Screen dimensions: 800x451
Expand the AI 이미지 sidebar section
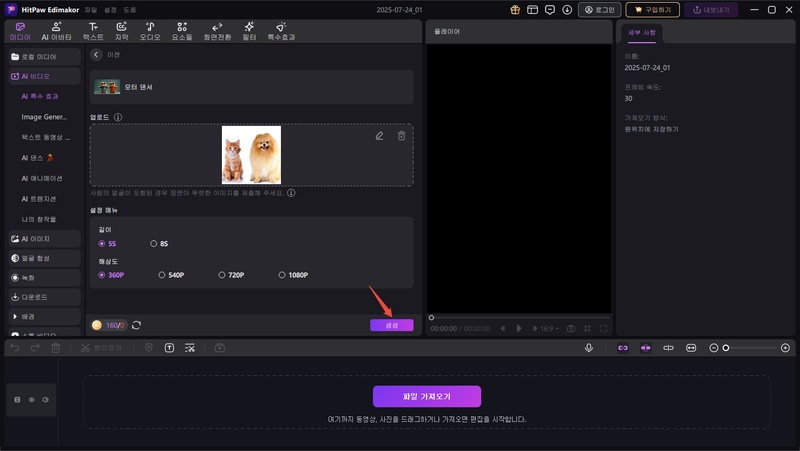(44, 239)
